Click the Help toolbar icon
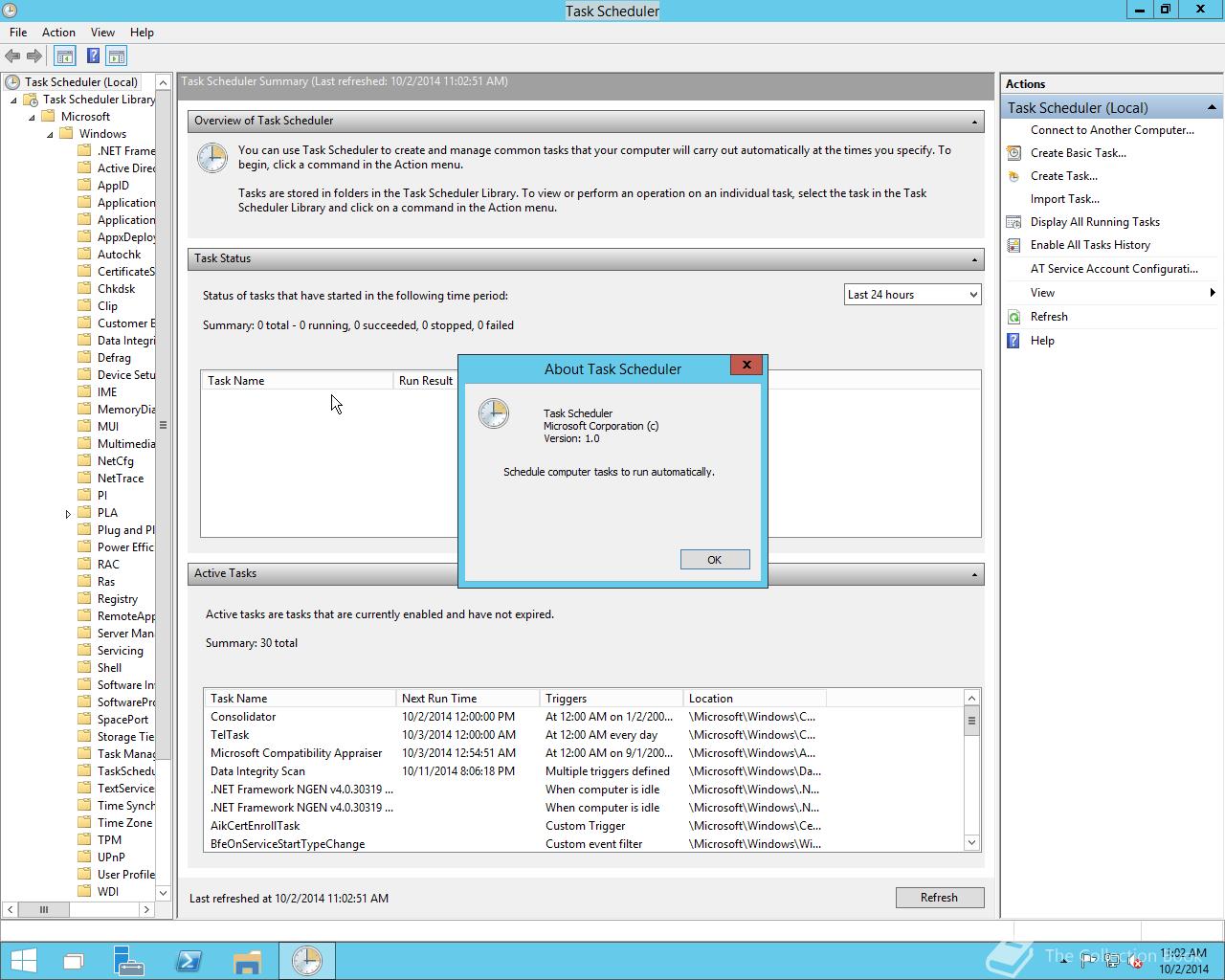The width and height of the screenshot is (1225, 980). click(x=93, y=56)
